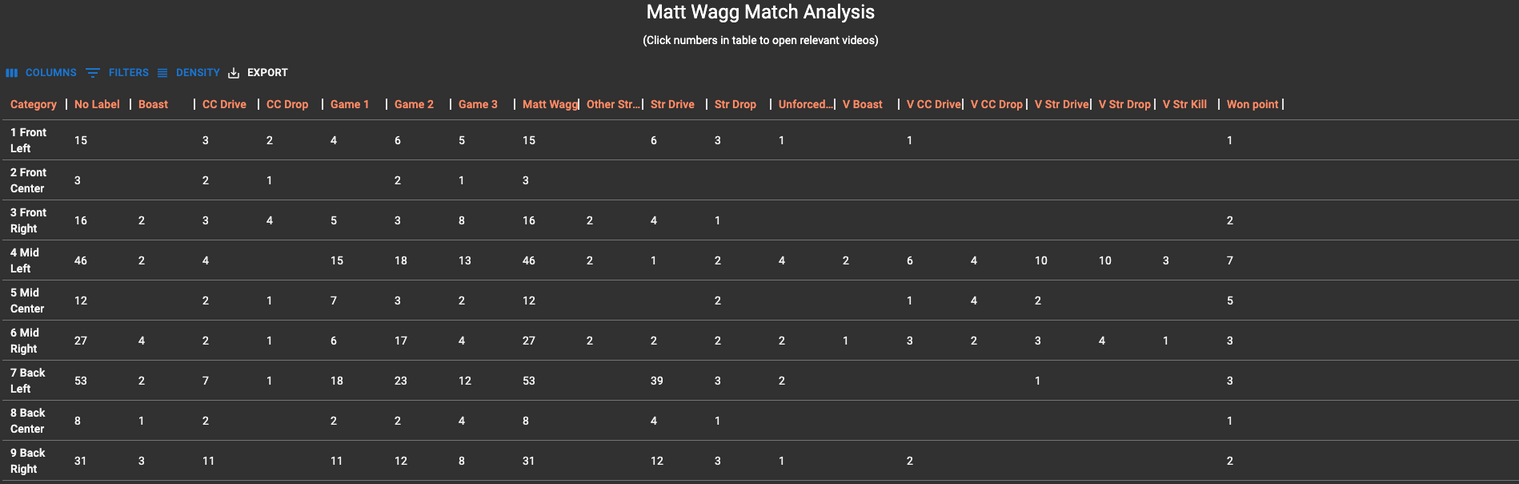Click the Density lines icon
Image resolution: width=1519 pixels, height=484 pixels.
[162, 73]
